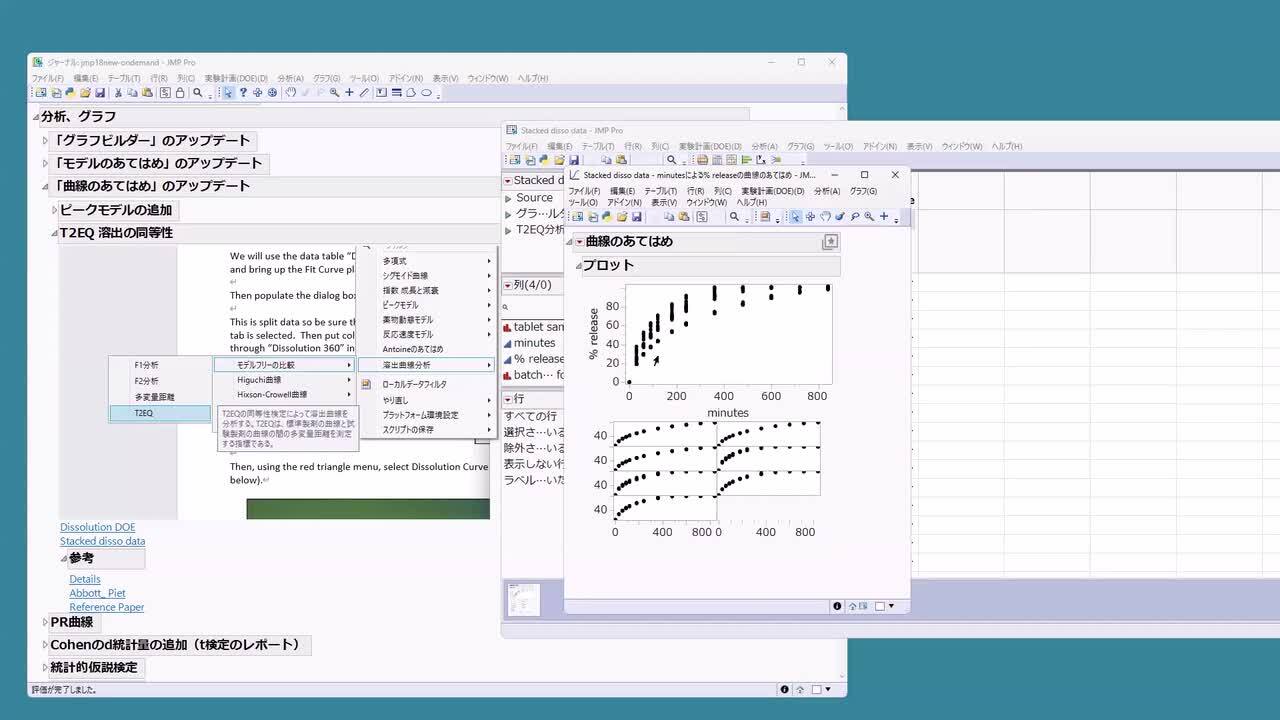1280x720 pixels.
Task: Click the save icon in Fit Curve window
Action: pyautogui.click(x=637, y=217)
